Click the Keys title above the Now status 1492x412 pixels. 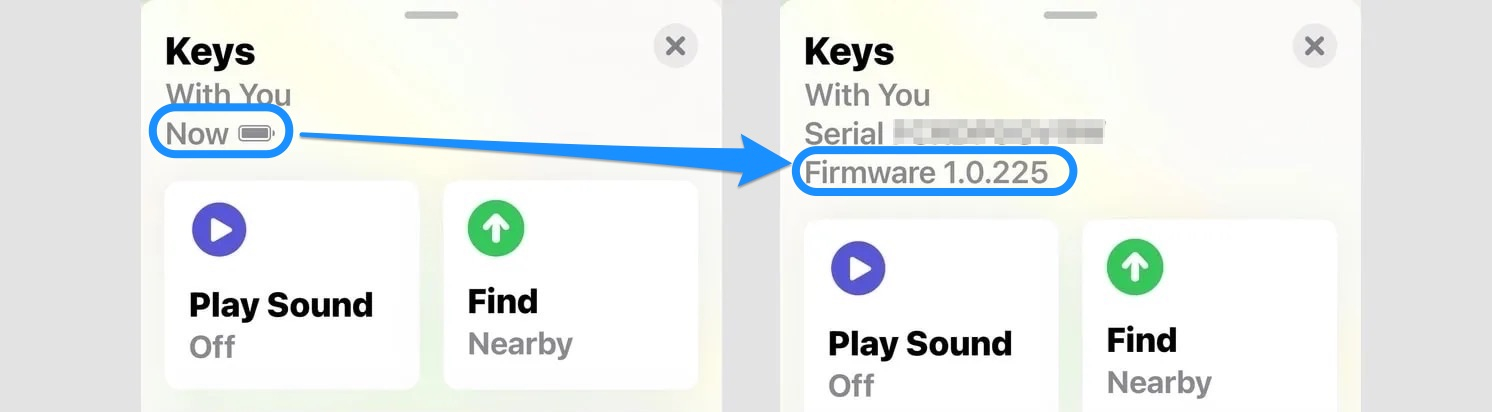pyautogui.click(x=210, y=52)
